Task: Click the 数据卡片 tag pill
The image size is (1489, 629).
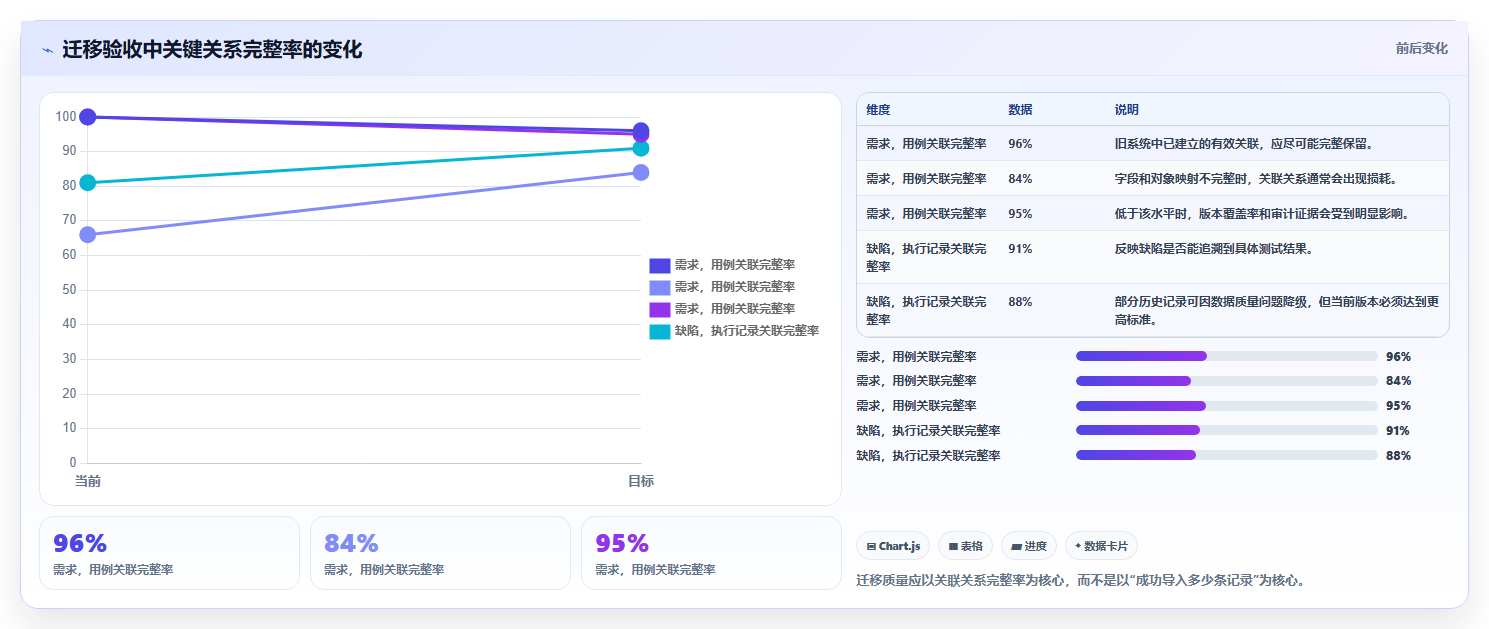Action: pyautogui.click(x=1101, y=546)
